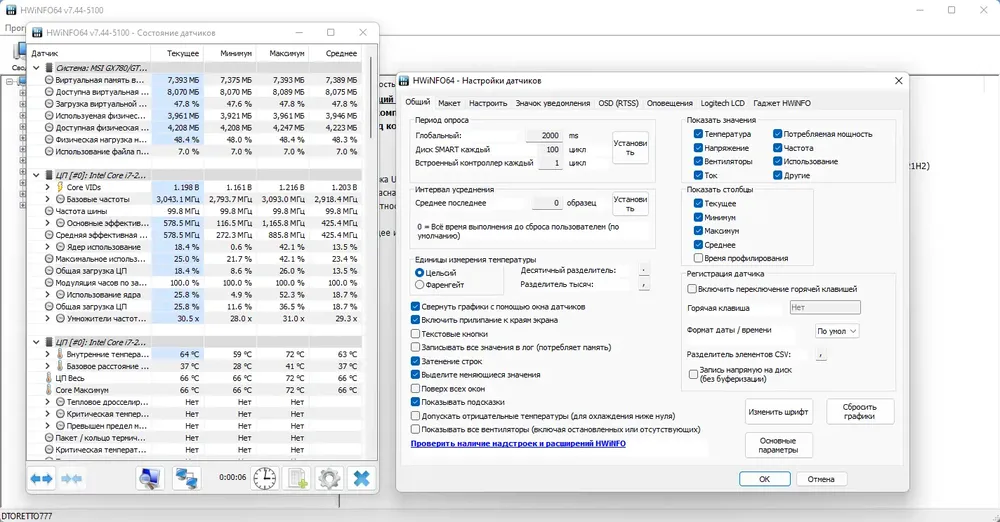The height and width of the screenshot is (522, 1000).
Task: Select the Фаренгейт radio button
Action: (420, 285)
